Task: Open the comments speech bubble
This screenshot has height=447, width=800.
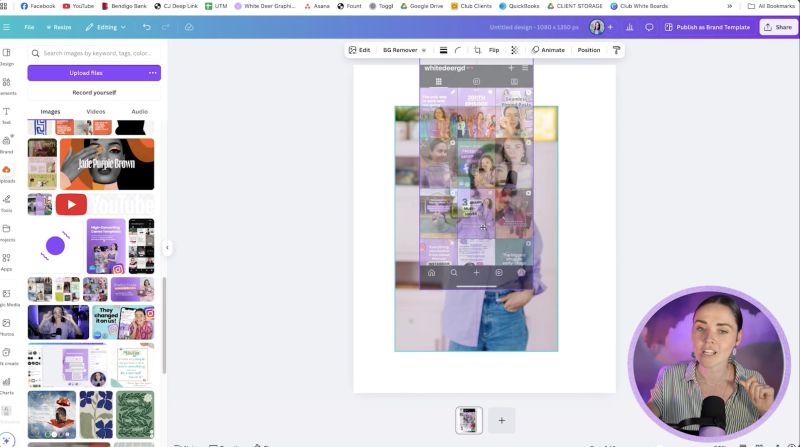Action: [649, 27]
